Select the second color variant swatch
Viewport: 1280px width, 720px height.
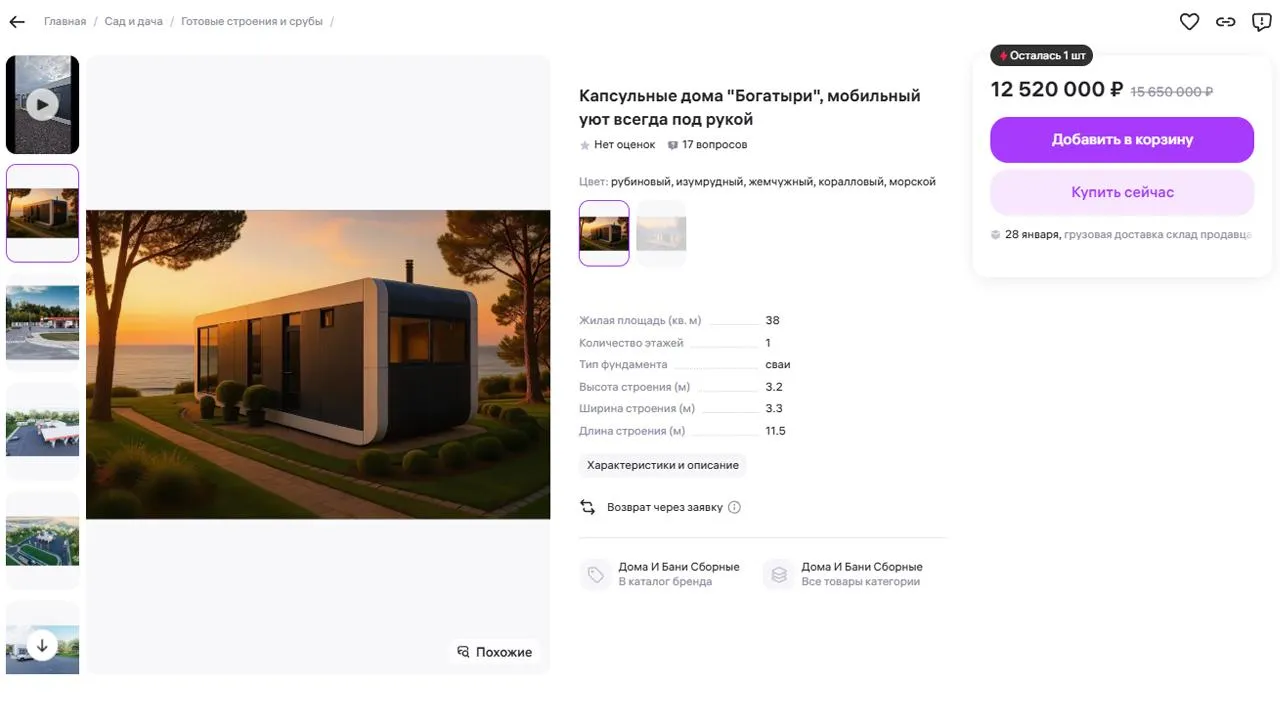click(x=661, y=233)
